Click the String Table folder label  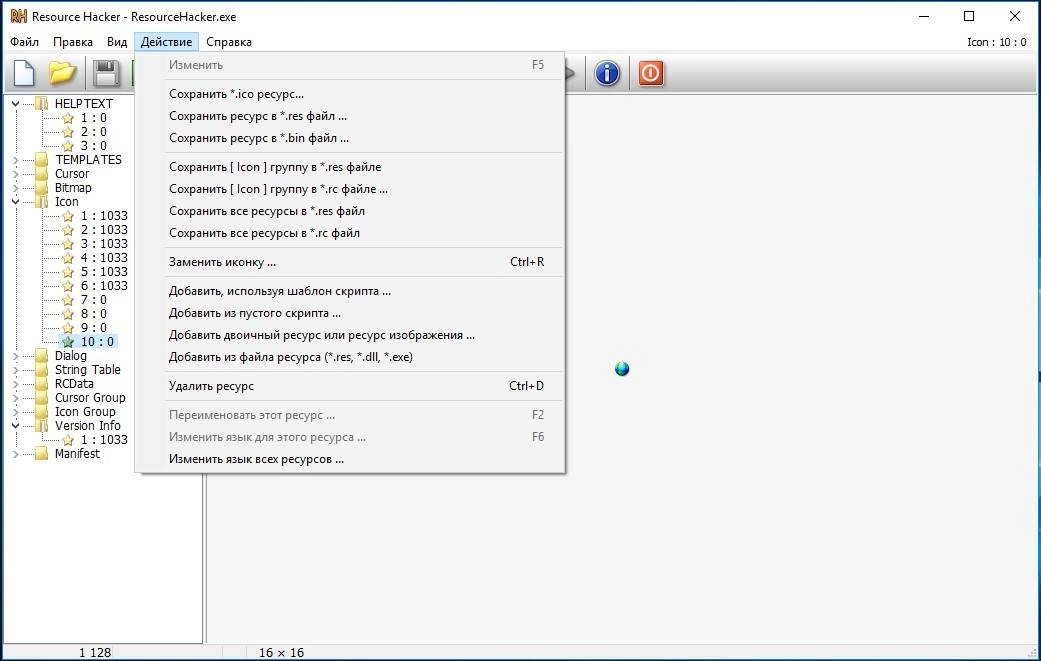(x=88, y=370)
